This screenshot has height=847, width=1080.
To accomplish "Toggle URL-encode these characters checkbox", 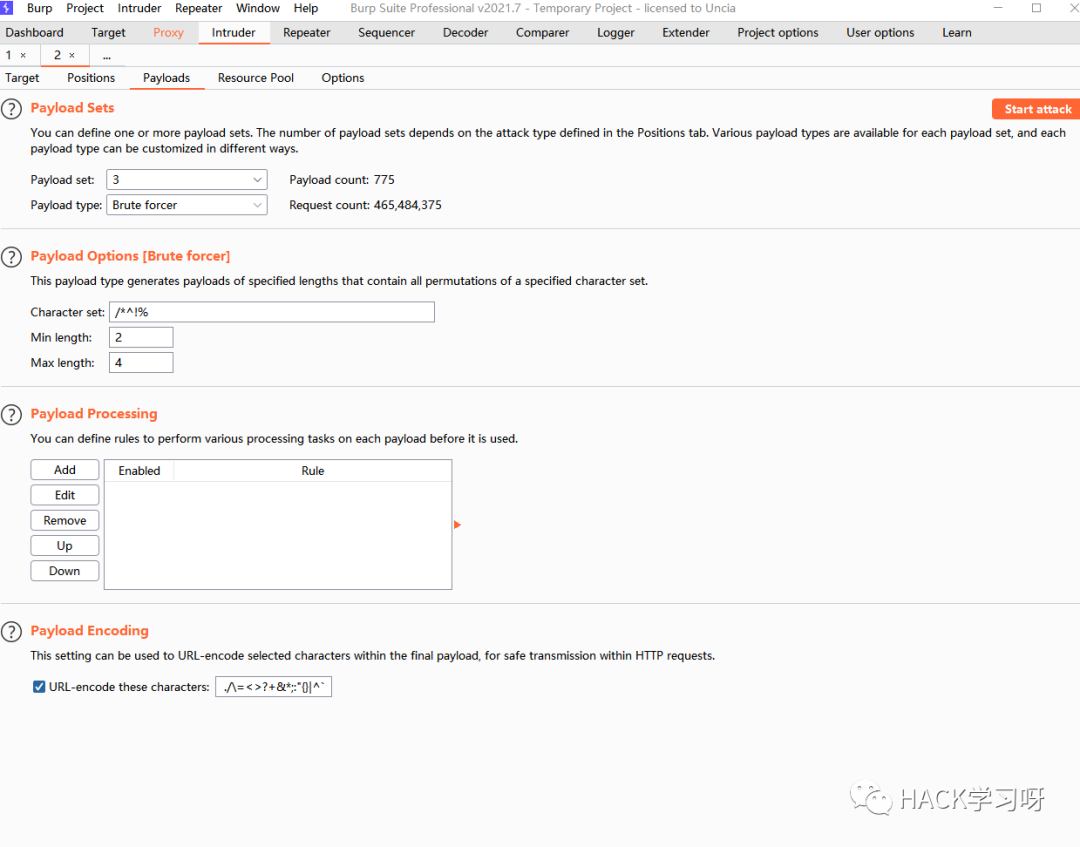I will point(39,687).
